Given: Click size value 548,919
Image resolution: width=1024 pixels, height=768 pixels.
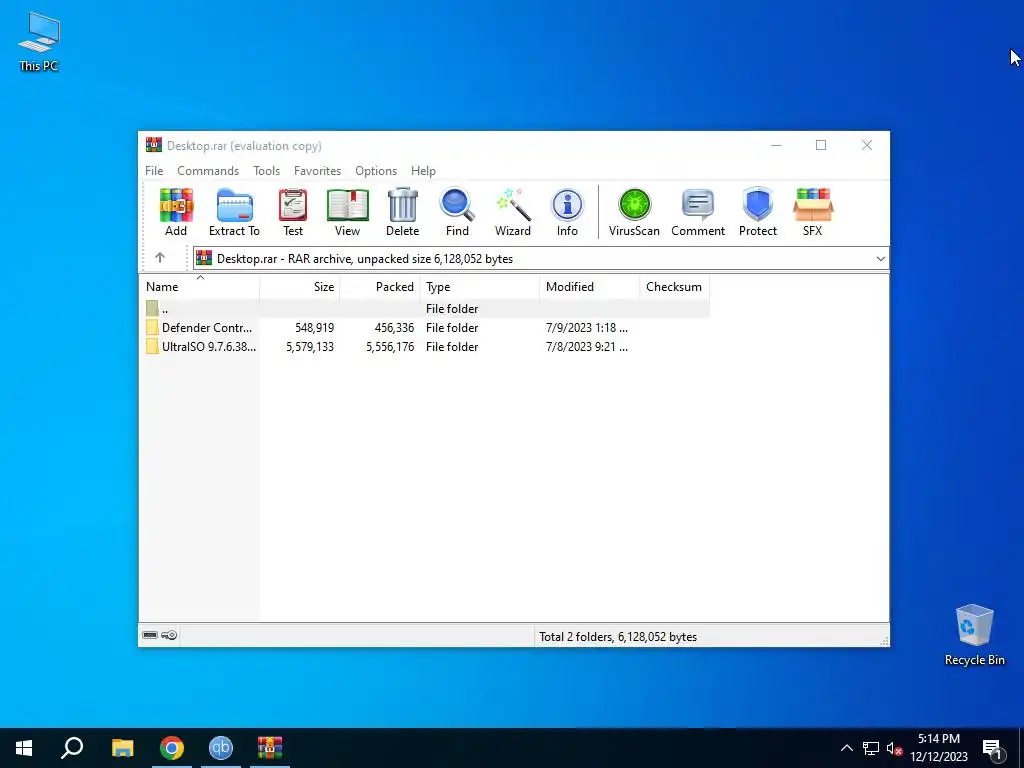Looking at the screenshot, I should 314,328.
